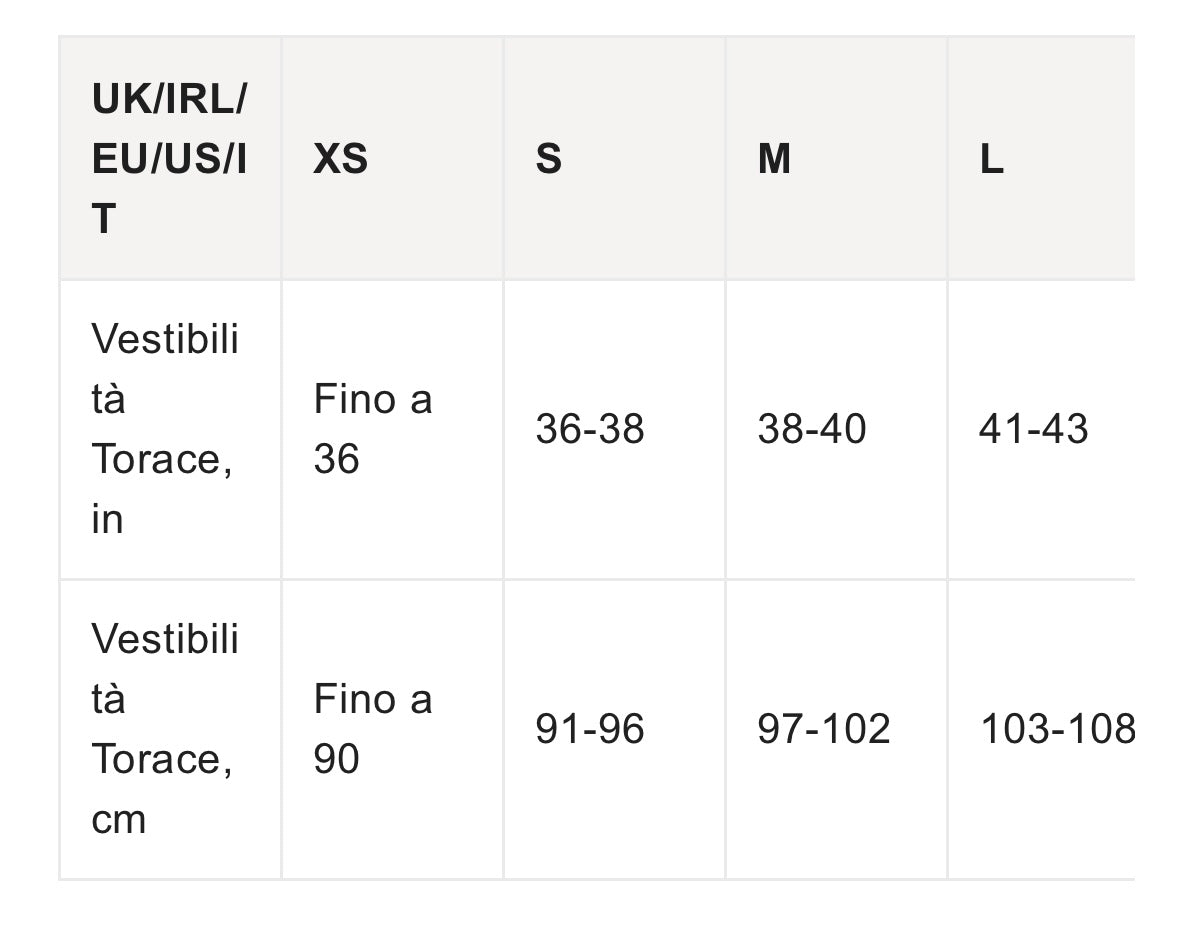This screenshot has height=932, width=1197.
Task: Click the UK/IRL/EU/US/IT header cell
Action: tap(169, 158)
